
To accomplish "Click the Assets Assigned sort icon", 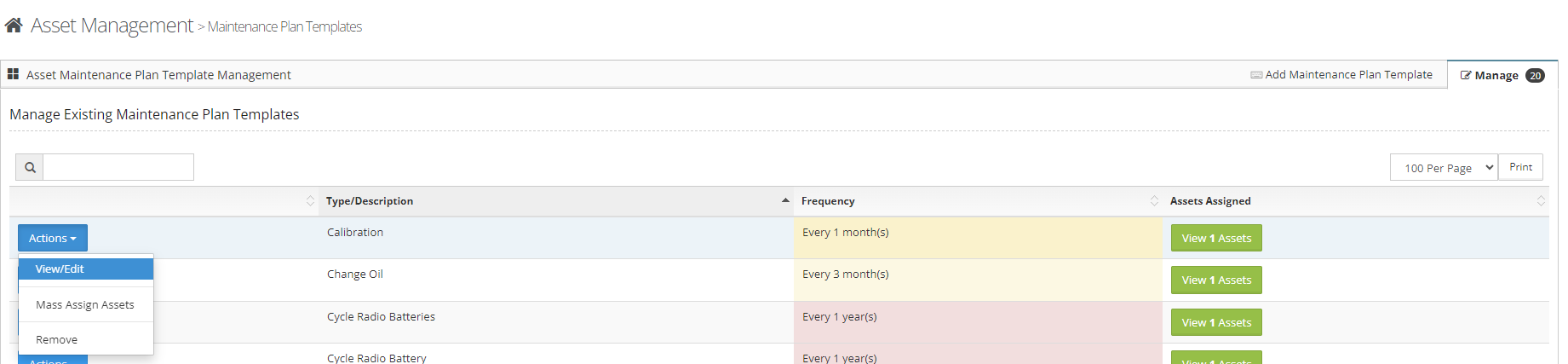I will pyautogui.click(x=1540, y=201).
